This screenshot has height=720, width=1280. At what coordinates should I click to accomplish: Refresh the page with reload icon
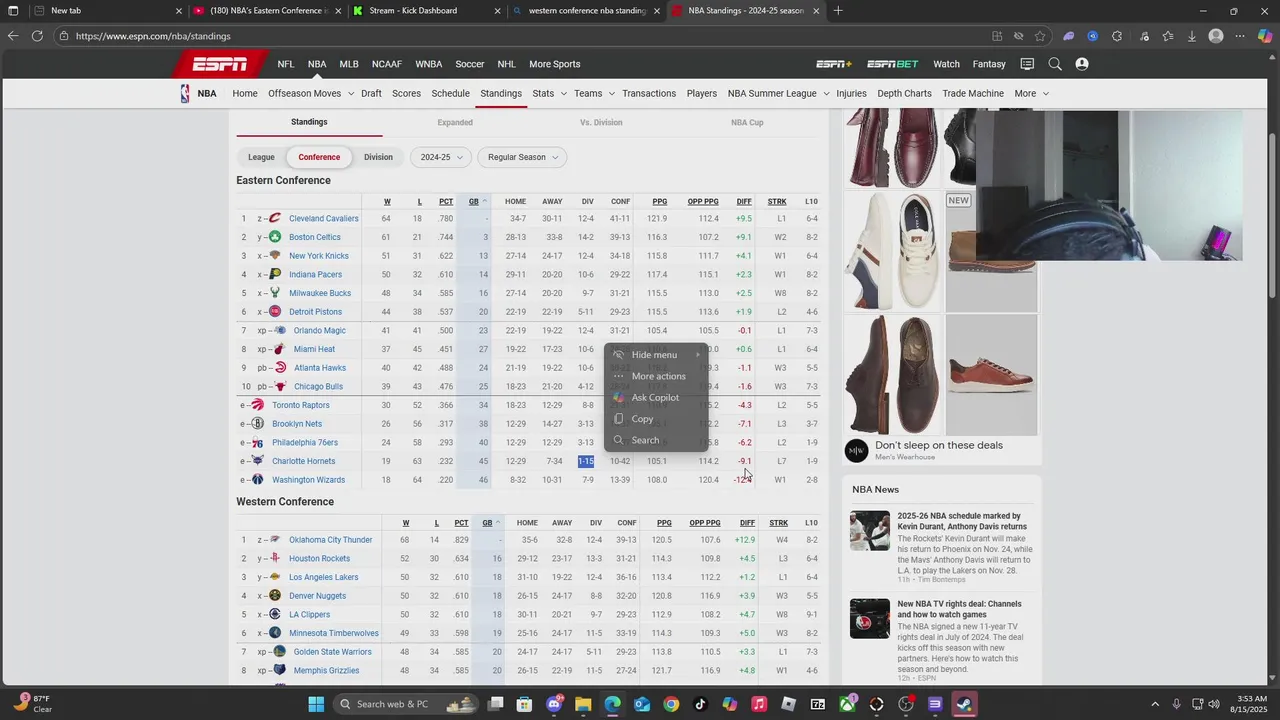coord(37,36)
